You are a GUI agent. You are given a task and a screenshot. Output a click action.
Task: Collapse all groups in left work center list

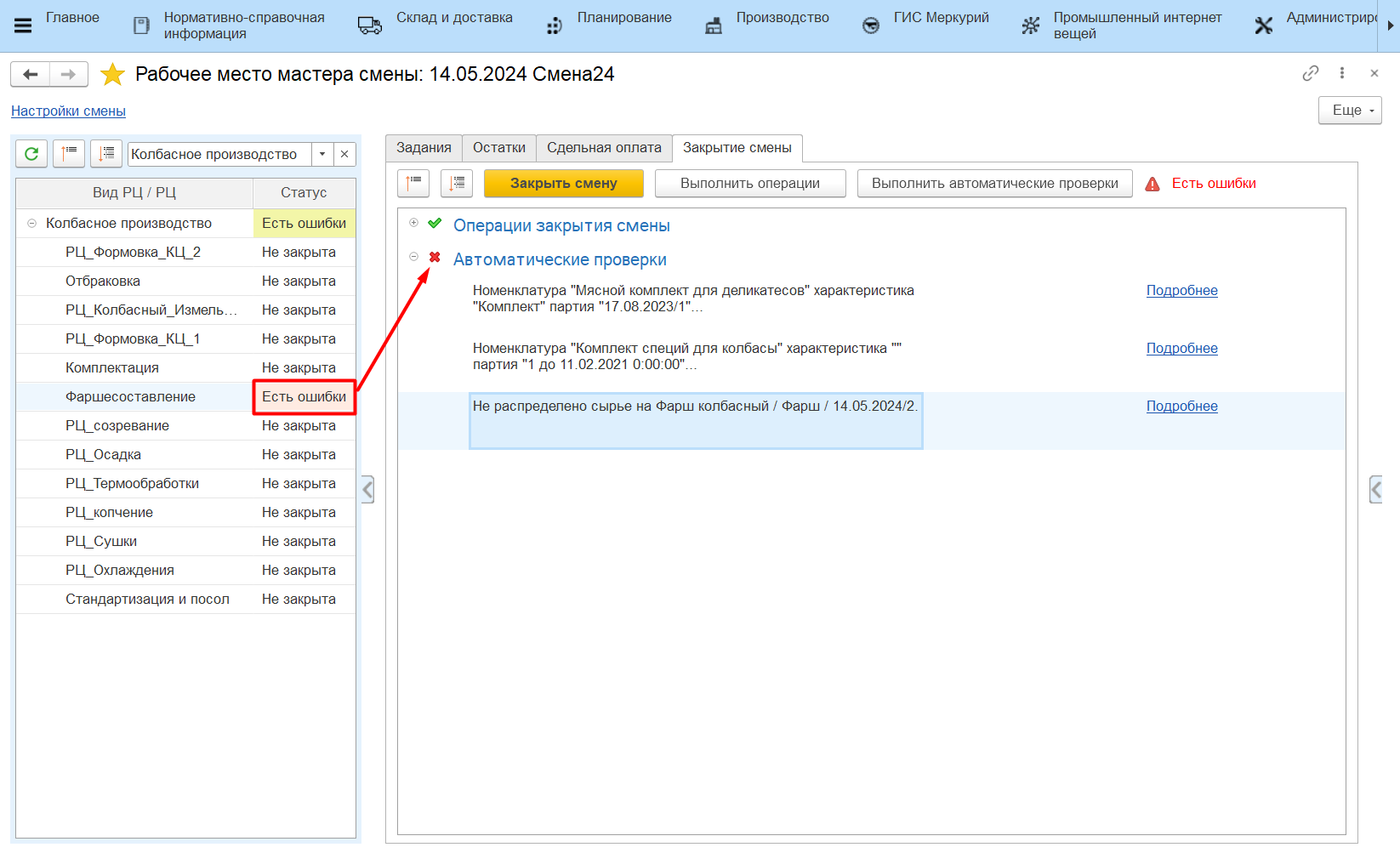(69, 154)
